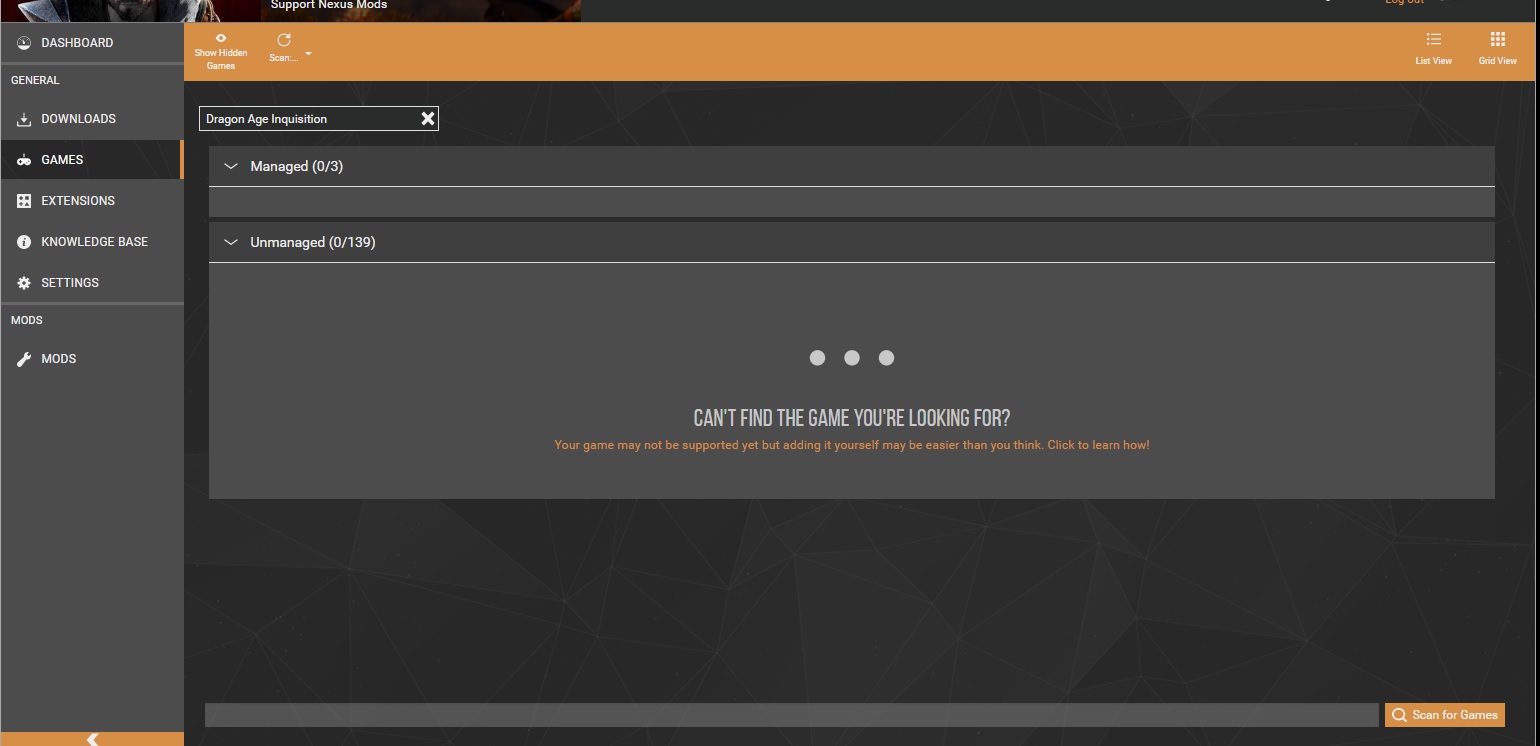Viewport: 1540px width, 746px height.
Task: Click the Dashboard gauge icon
Action: pos(24,43)
